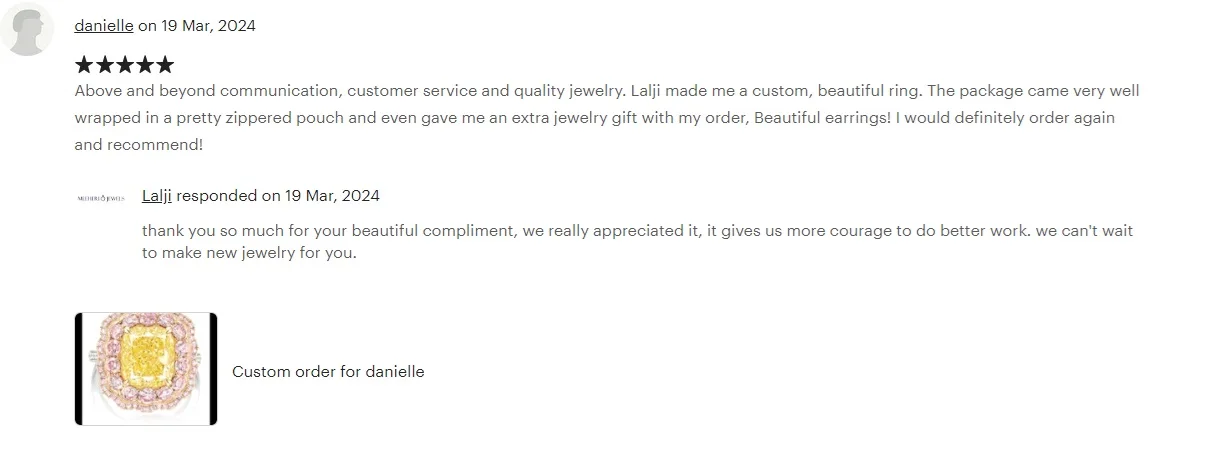The width and height of the screenshot is (1231, 456).
Task: Click the "and recommend!" review line
Action: click(x=138, y=145)
